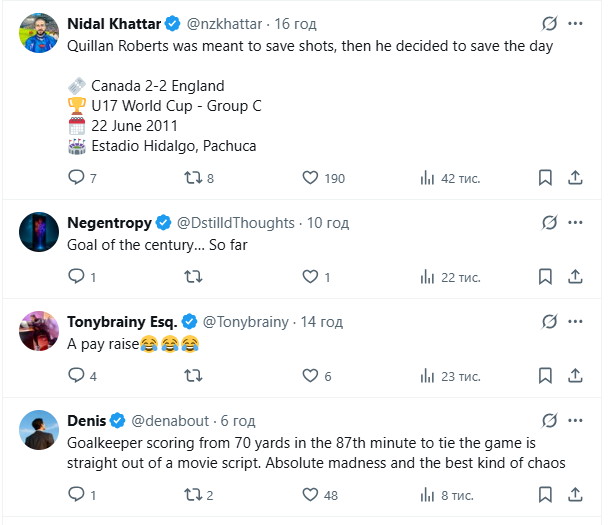Like Nidal Khattar's tweet
The width and height of the screenshot is (608, 525).
click(311, 178)
